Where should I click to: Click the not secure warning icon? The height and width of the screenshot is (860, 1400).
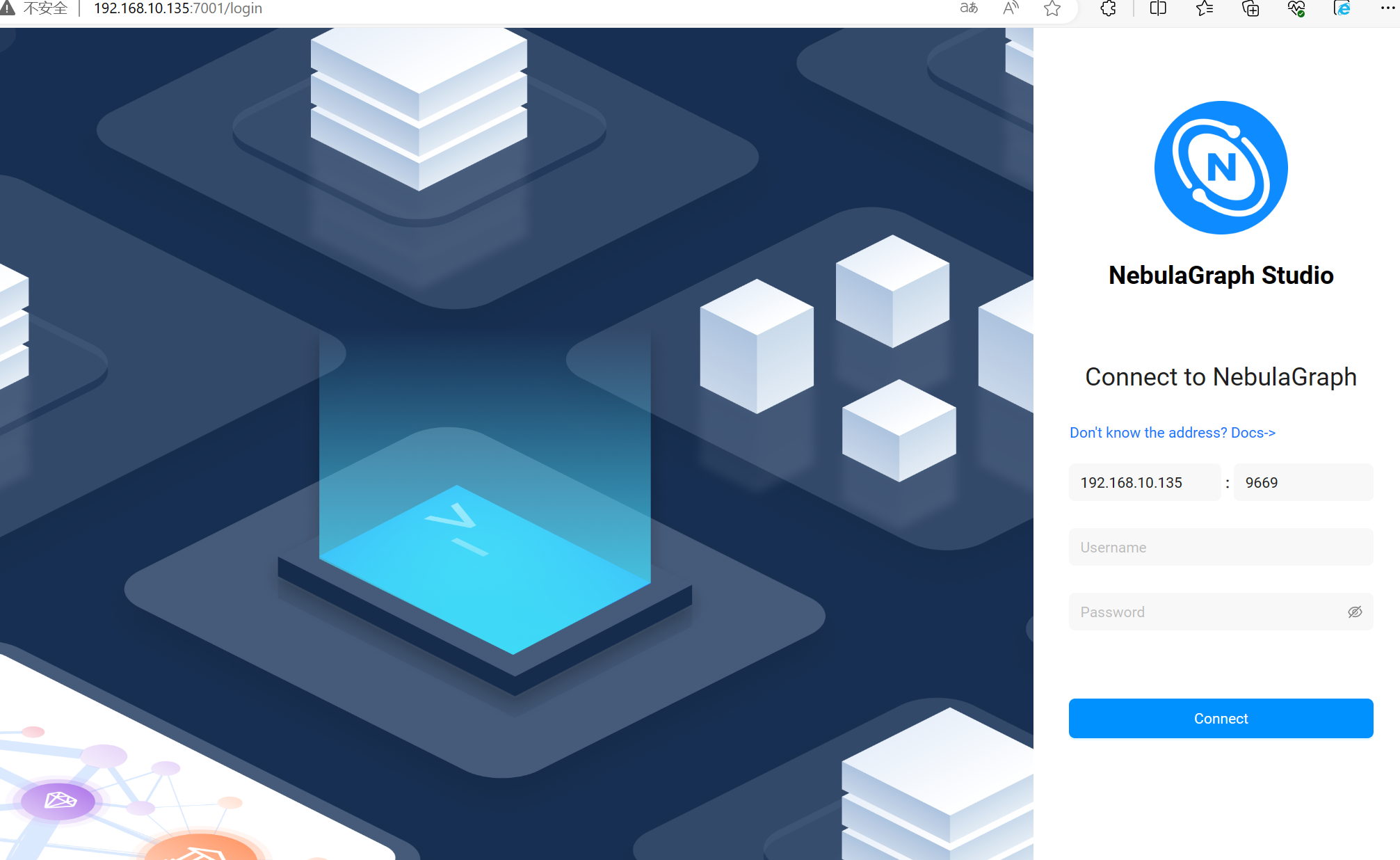coord(8,8)
